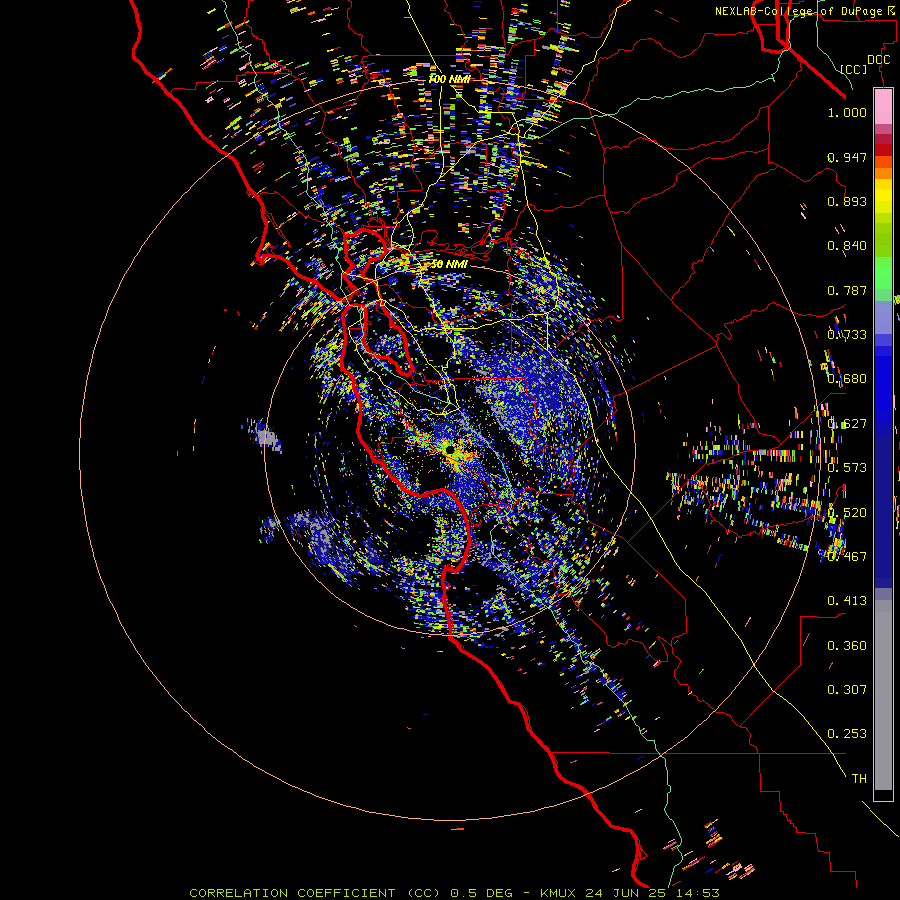Click the bright green segment of the color bar
The image size is (900, 900).
(883, 273)
